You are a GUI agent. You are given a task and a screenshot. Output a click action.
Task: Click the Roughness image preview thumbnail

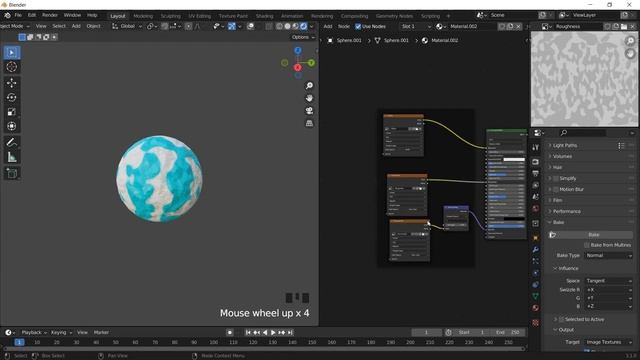(584, 79)
